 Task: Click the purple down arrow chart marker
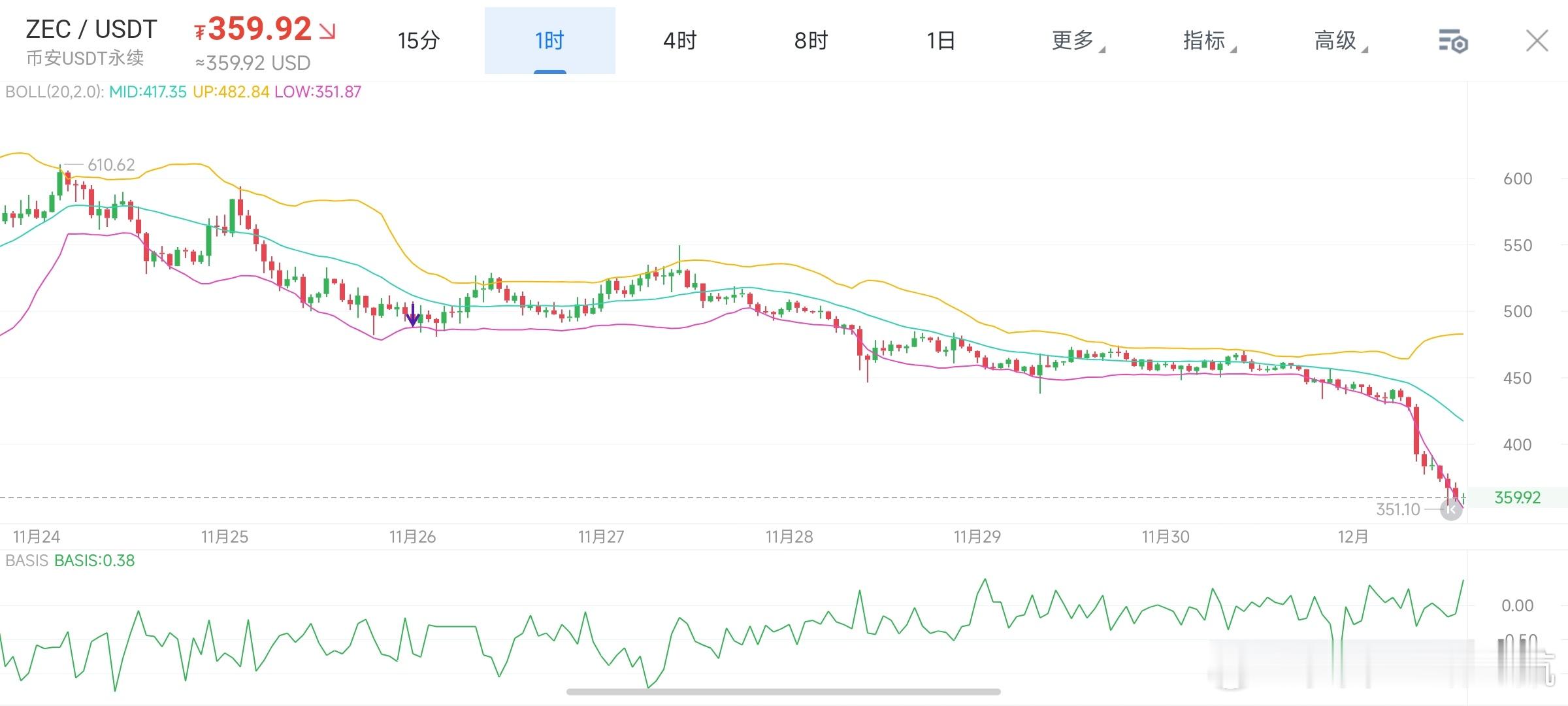tap(413, 316)
